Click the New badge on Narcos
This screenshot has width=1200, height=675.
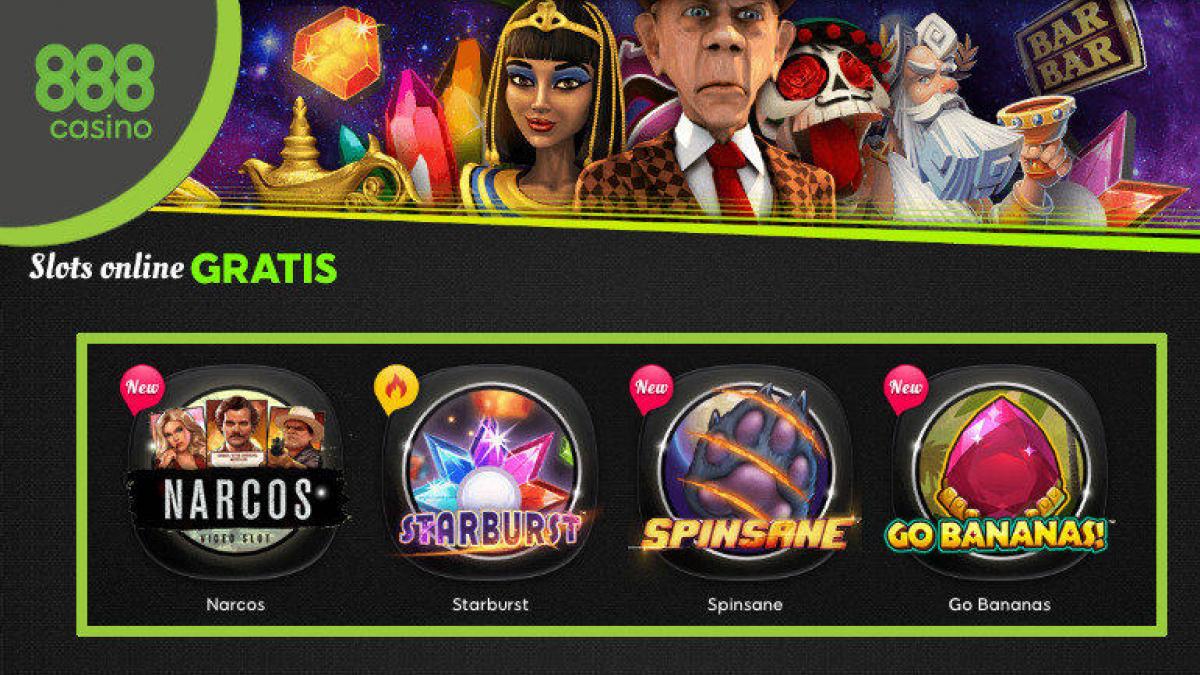(141, 391)
